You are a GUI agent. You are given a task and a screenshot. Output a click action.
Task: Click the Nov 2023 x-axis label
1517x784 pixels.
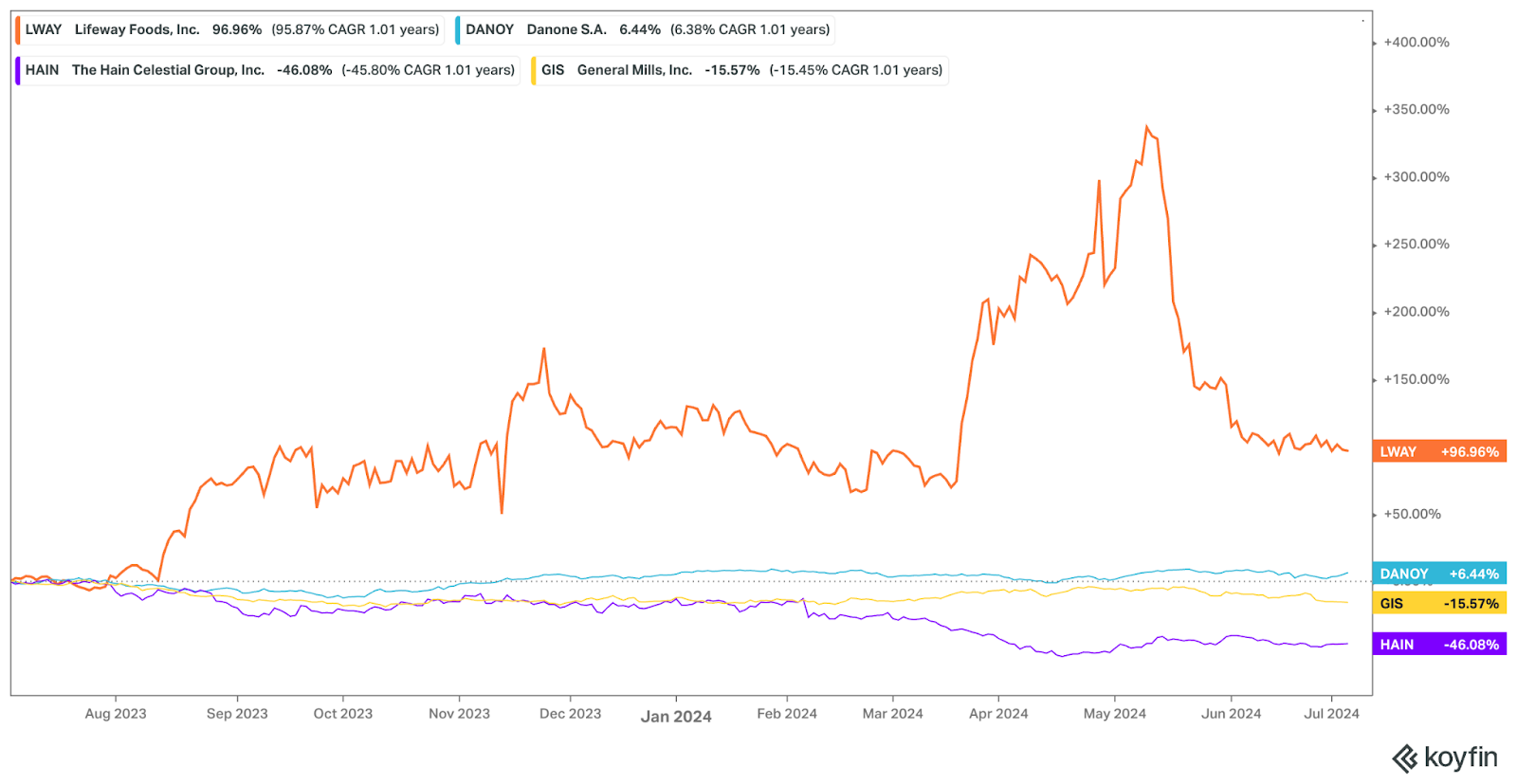[x=459, y=714]
